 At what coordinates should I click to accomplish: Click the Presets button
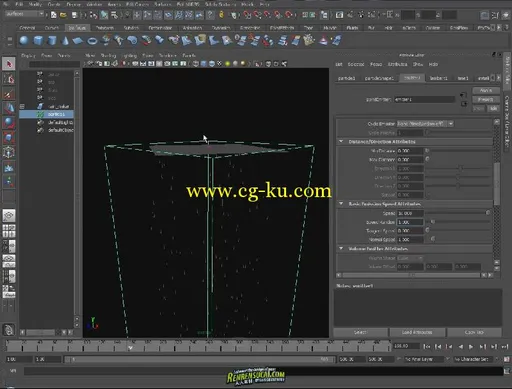[486, 100]
